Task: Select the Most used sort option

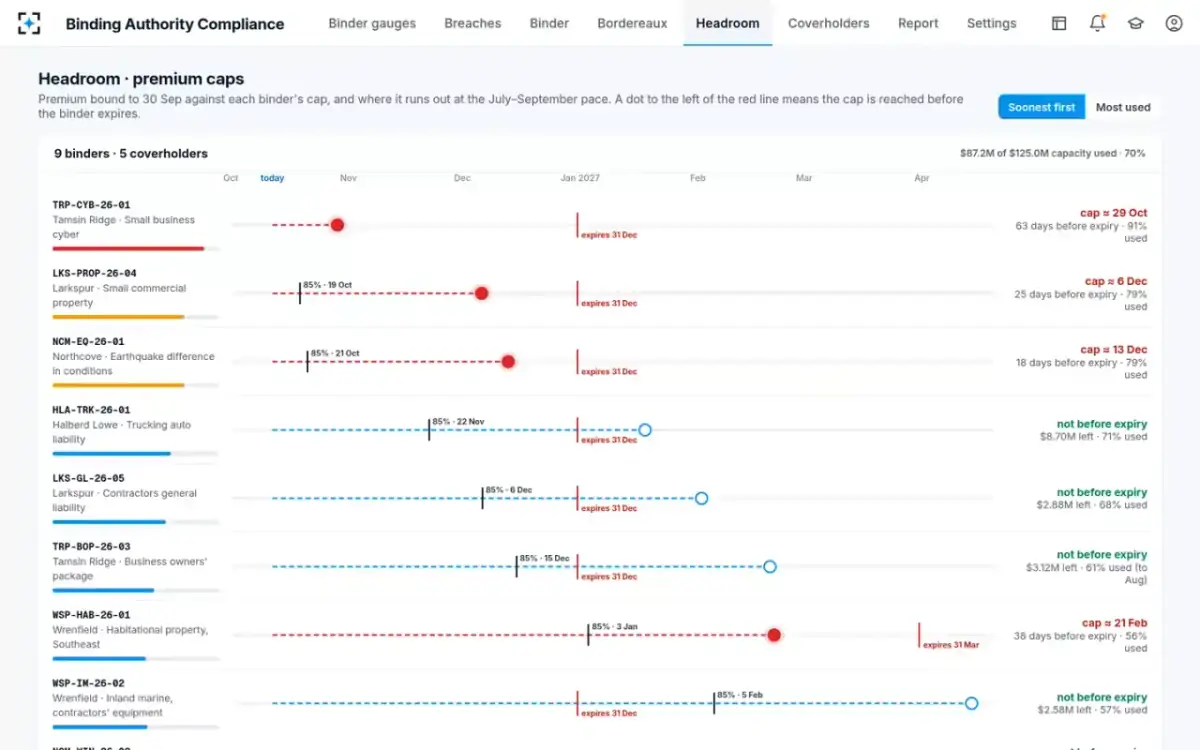Action: pos(1123,107)
